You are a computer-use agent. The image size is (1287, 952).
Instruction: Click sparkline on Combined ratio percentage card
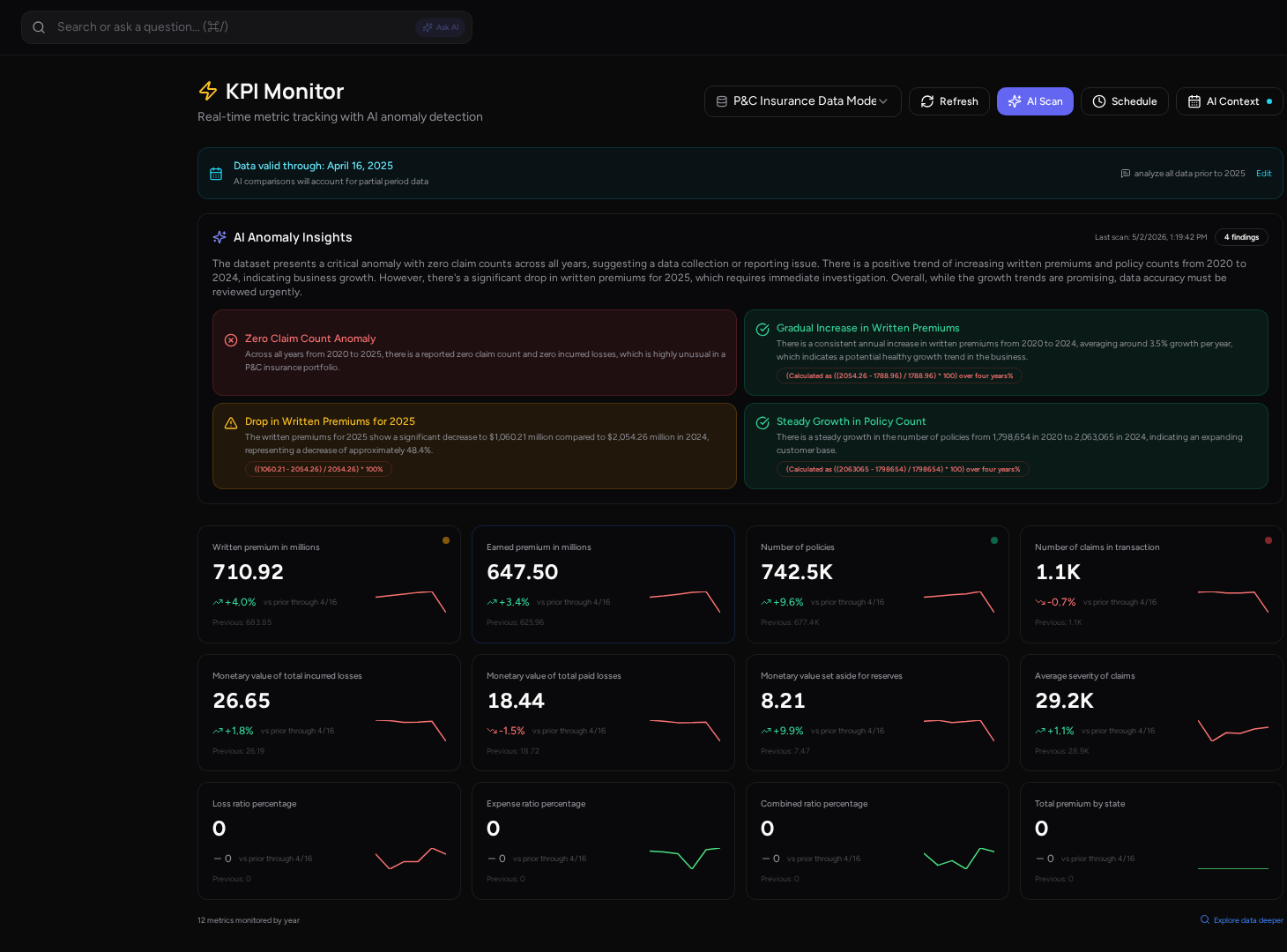click(959, 858)
